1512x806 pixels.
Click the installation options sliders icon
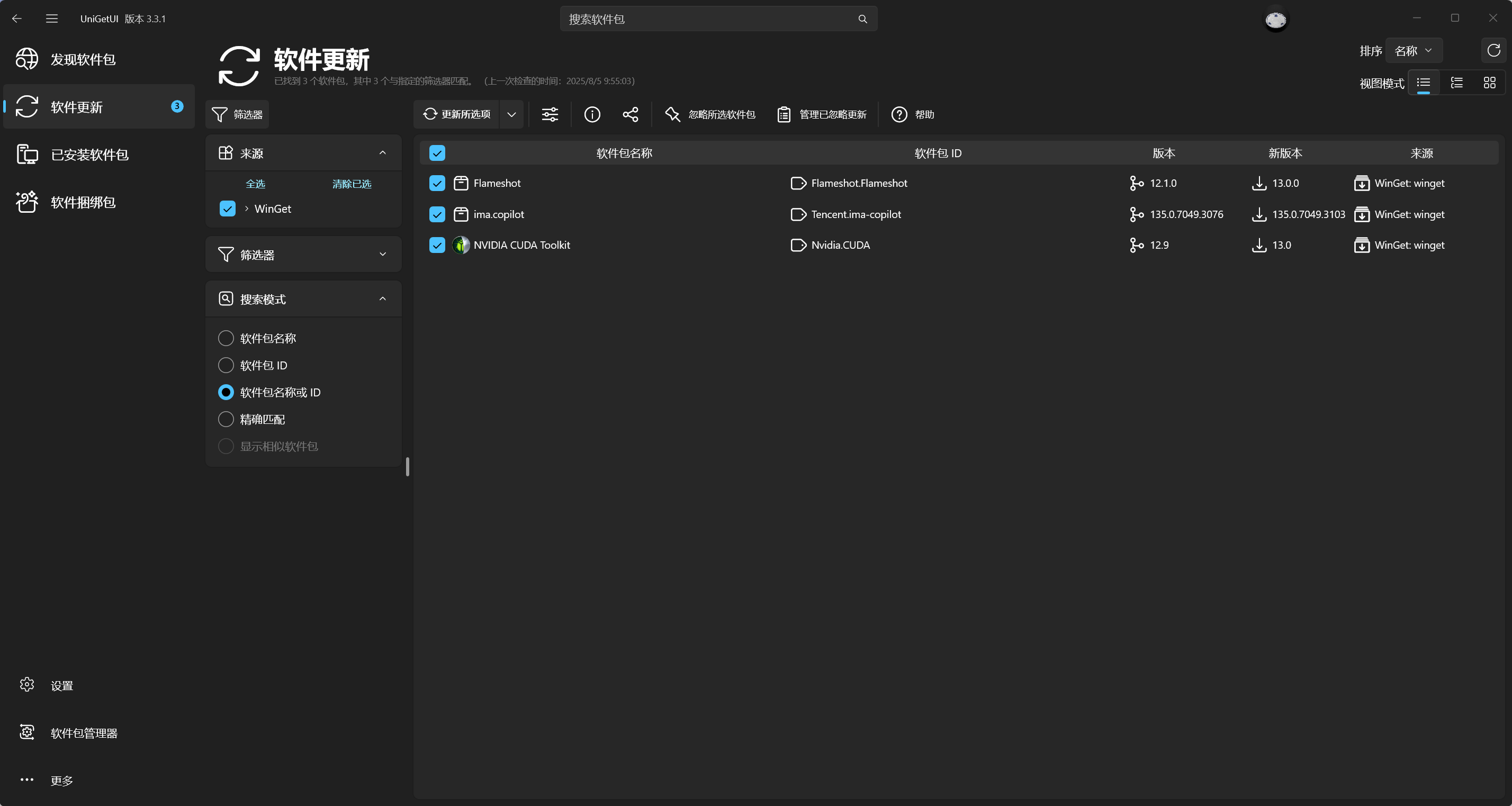click(550, 114)
